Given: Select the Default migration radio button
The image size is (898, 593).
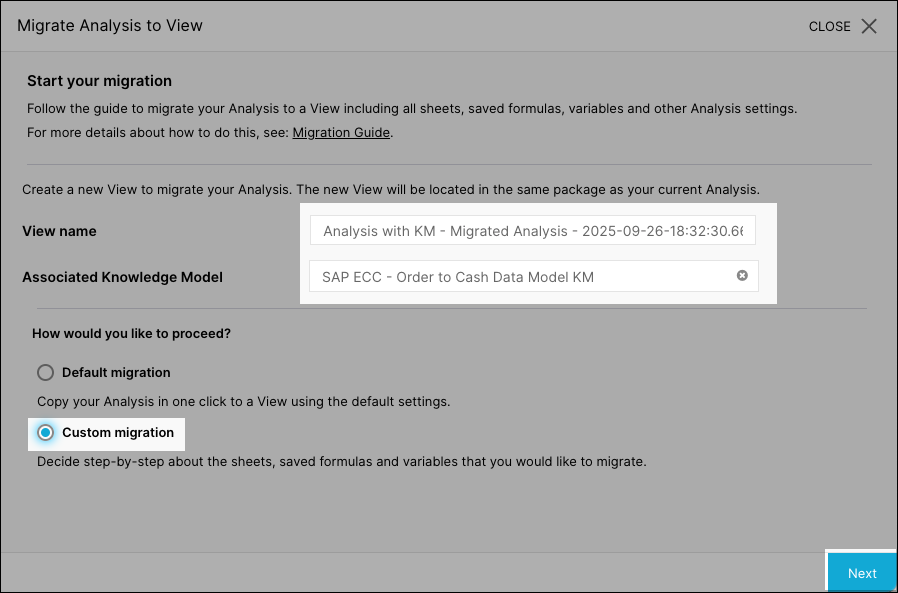Looking at the screenshot, I should point(45,373).
